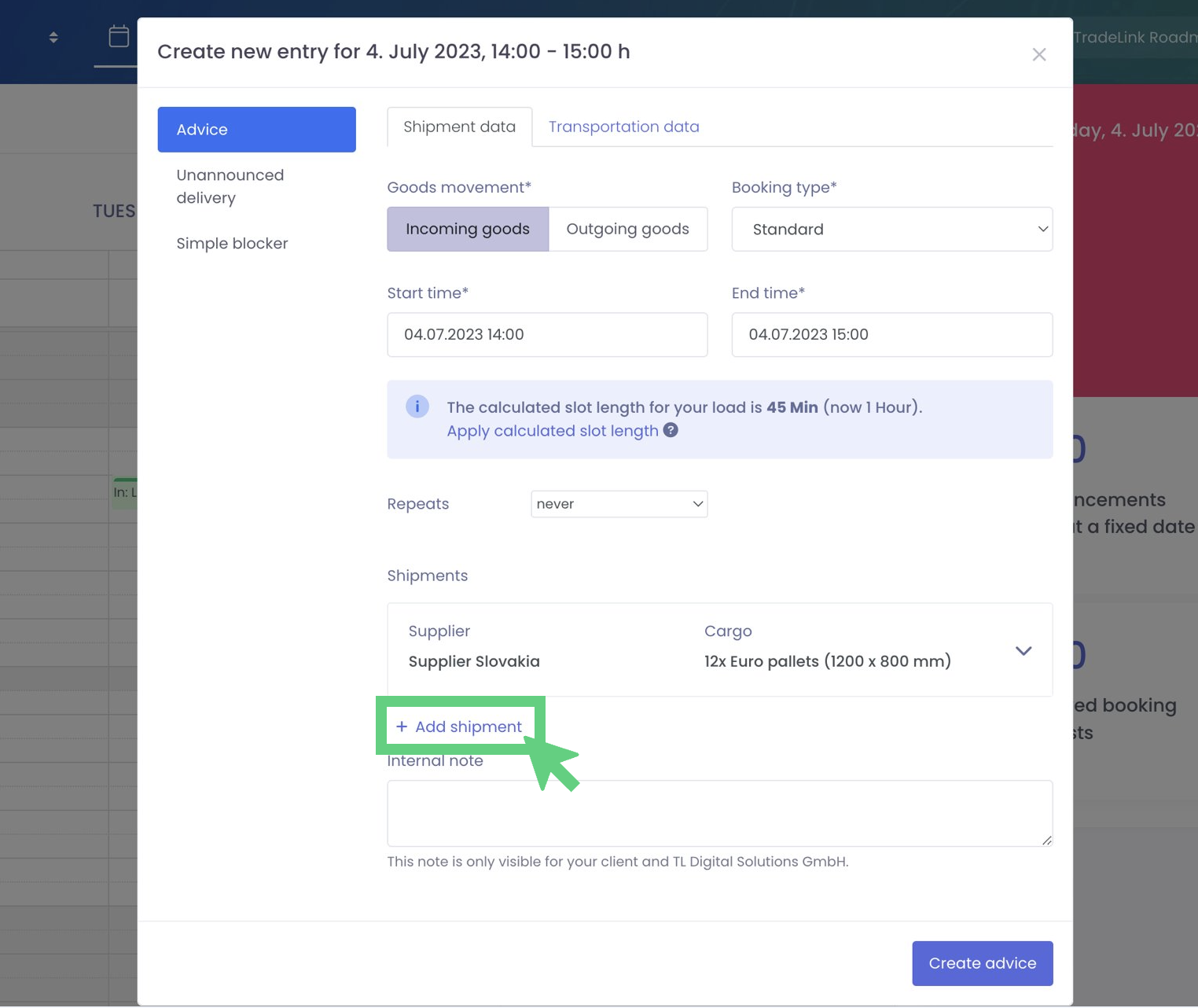Open the Repeats dropdown
The width and height of the screenshot is (1198, 1008).
(x=619, y=504)
